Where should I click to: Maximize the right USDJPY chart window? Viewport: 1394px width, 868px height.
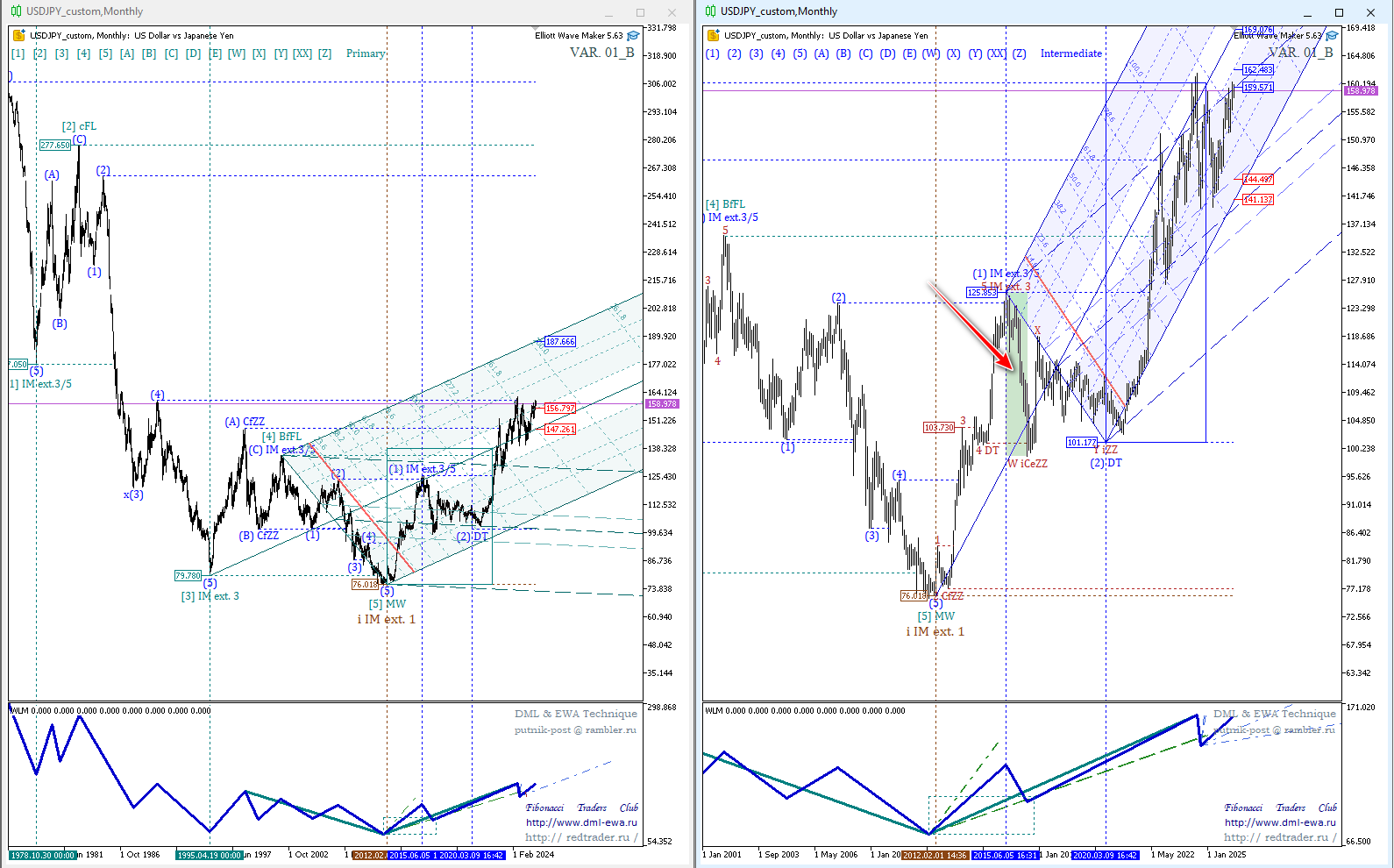pos(1339,12)
